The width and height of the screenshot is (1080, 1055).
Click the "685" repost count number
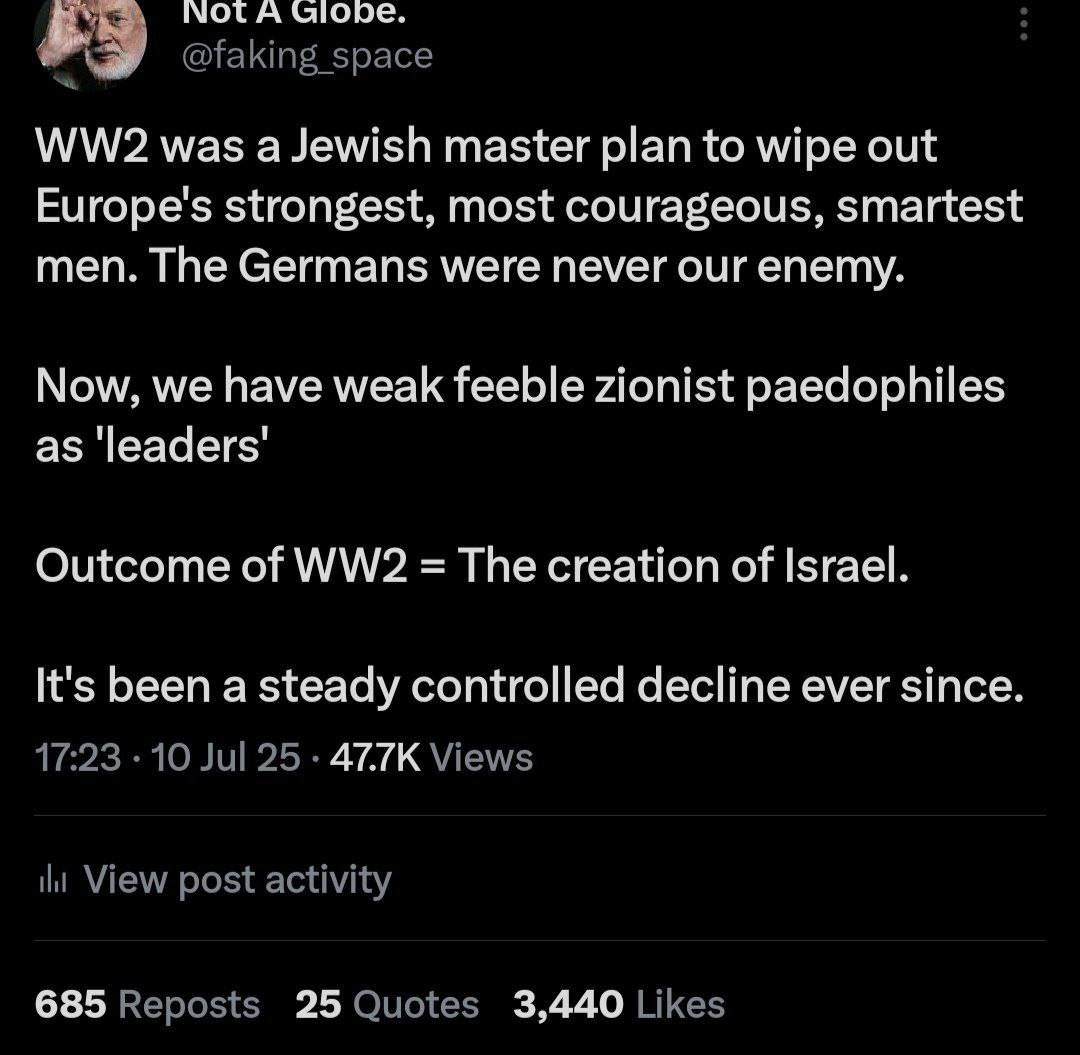point(70,1004)
